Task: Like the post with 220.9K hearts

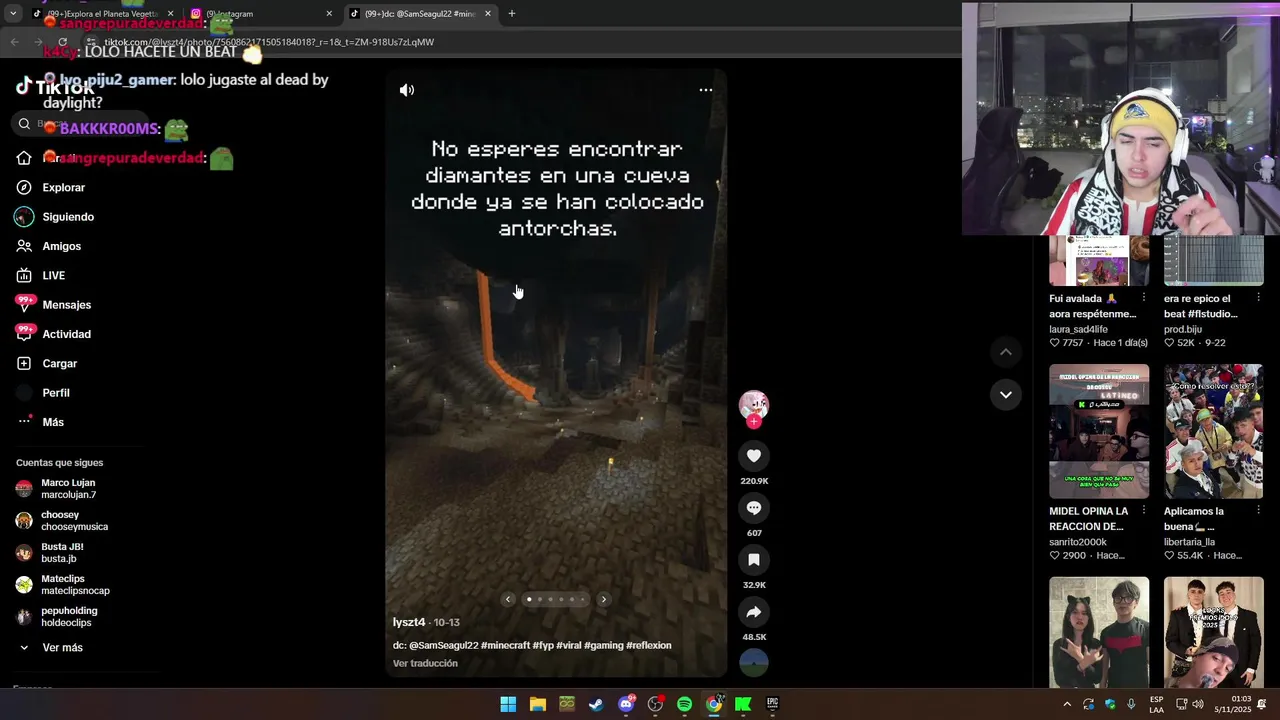Action: coord(754,456)
